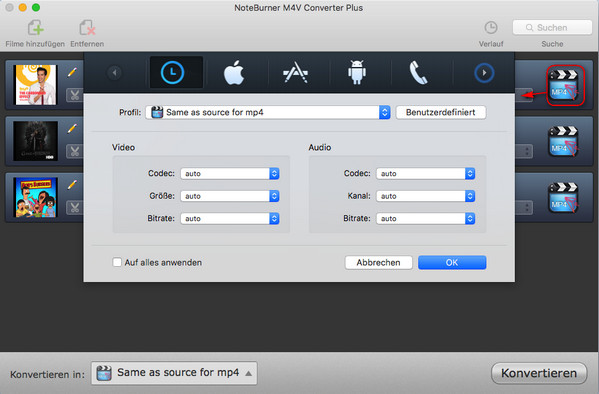Screen dimensions: 599x394
Task: Click the first movie's pencil edit icon
Action: (72, 72)
